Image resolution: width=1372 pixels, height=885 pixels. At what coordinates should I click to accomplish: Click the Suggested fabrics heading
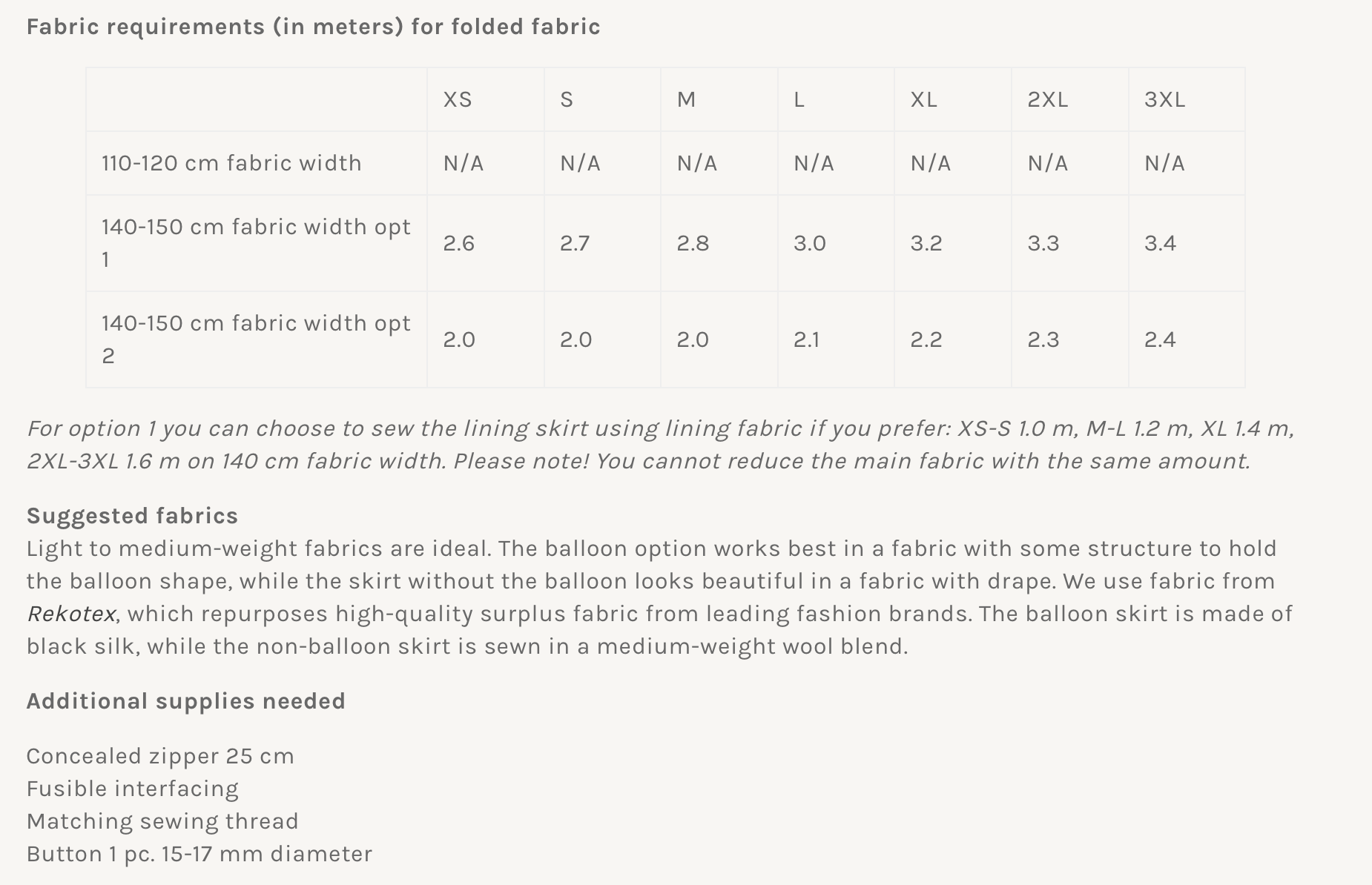coord(132,516)
